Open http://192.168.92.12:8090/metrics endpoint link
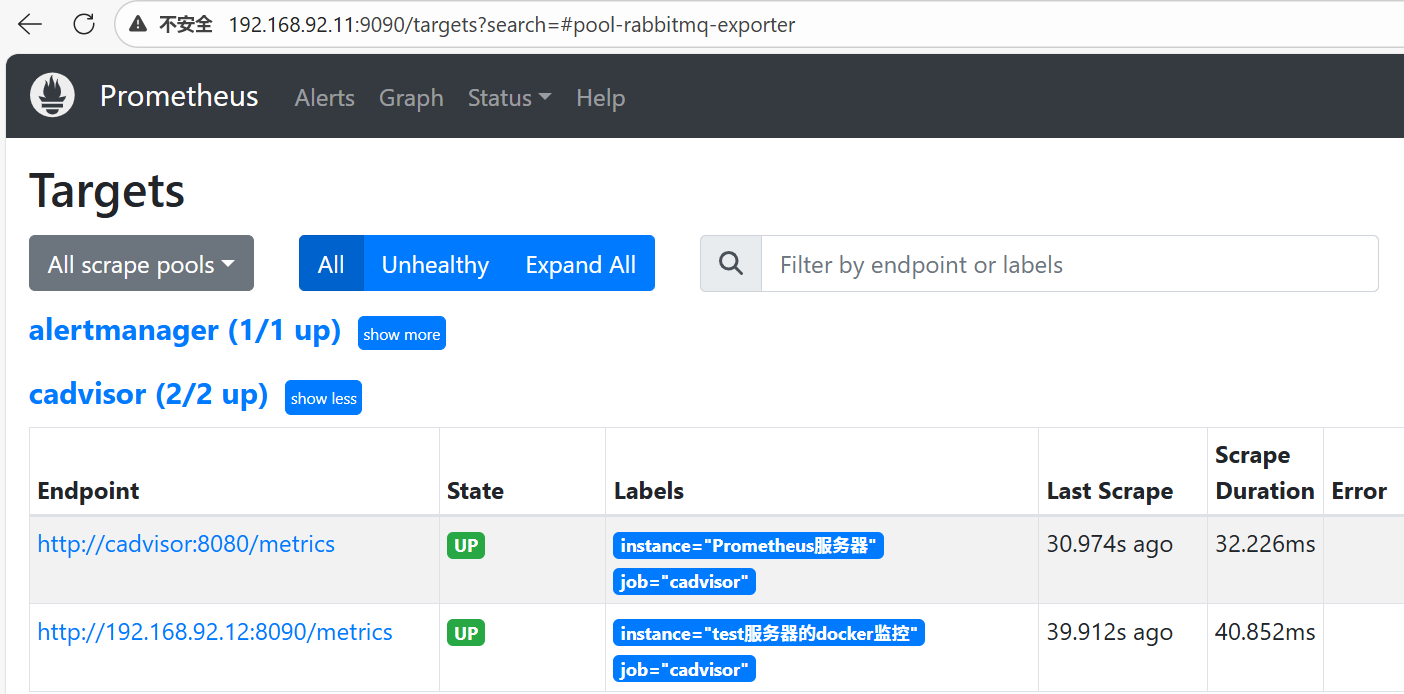Screen dimensions: 1404x694 215,632
